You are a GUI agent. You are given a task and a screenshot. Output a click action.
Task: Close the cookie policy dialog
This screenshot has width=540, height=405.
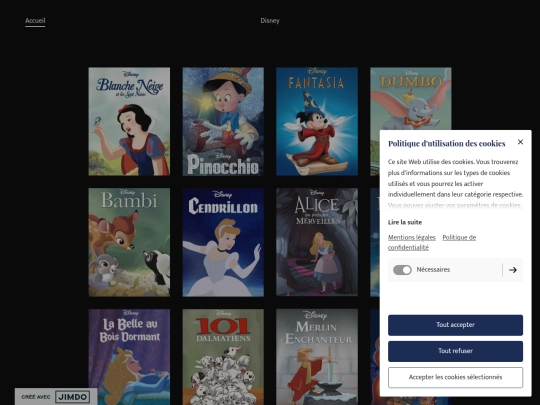point(520,142)
